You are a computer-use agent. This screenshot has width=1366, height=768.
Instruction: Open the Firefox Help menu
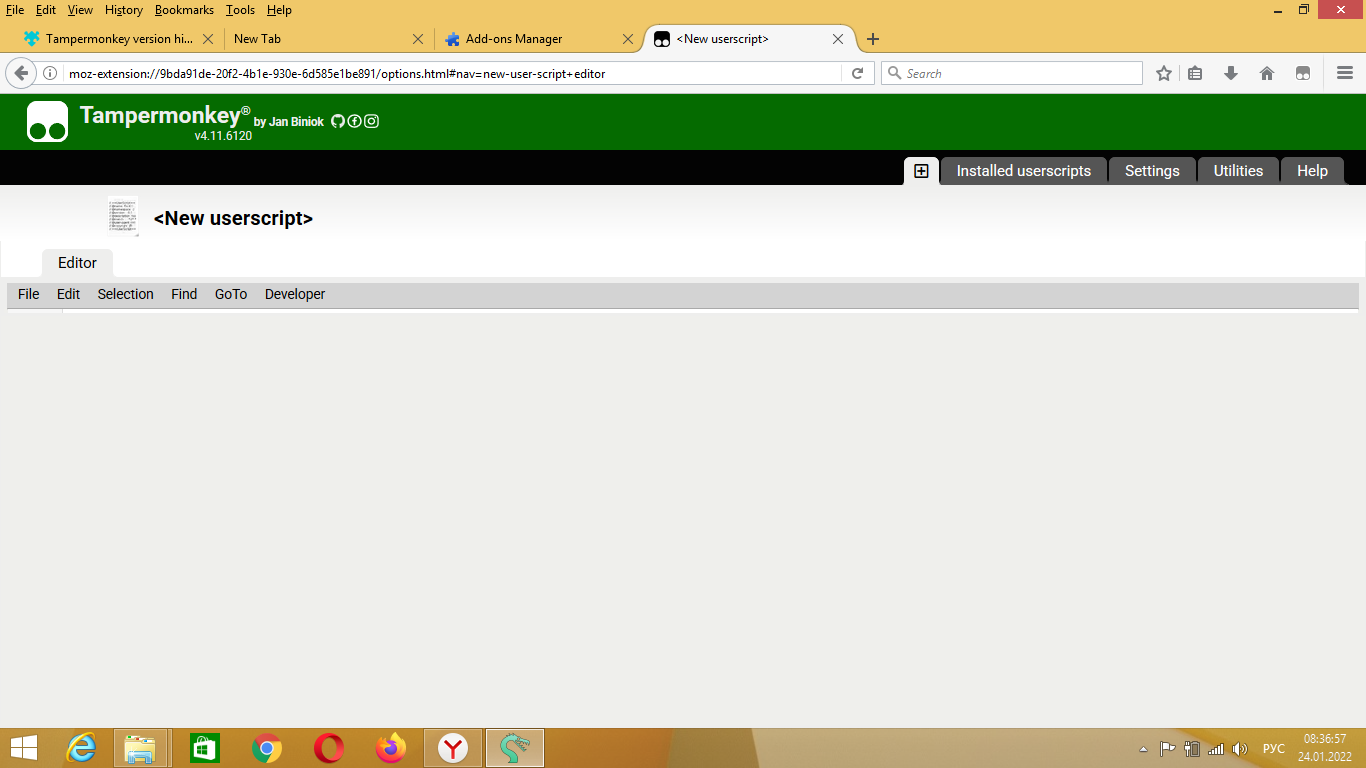pyautogui.click(x=279, y=10)
